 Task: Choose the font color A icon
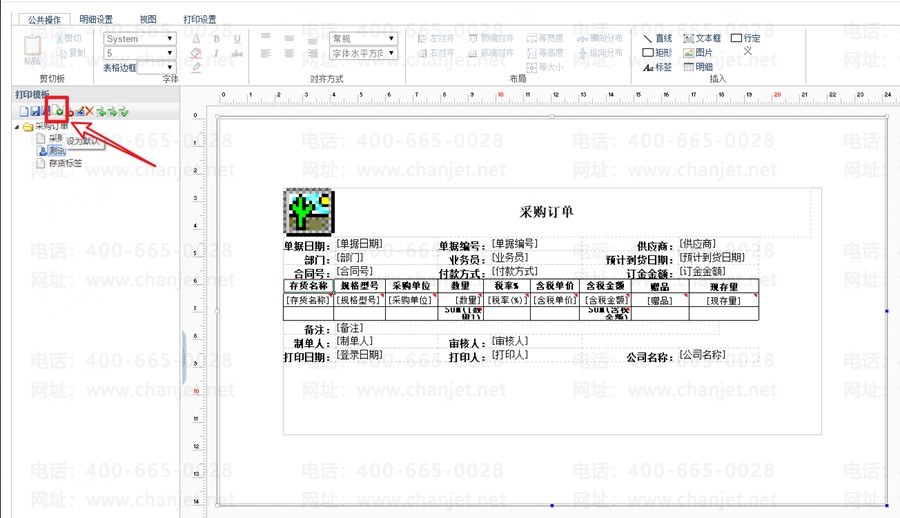click(196, 38)
